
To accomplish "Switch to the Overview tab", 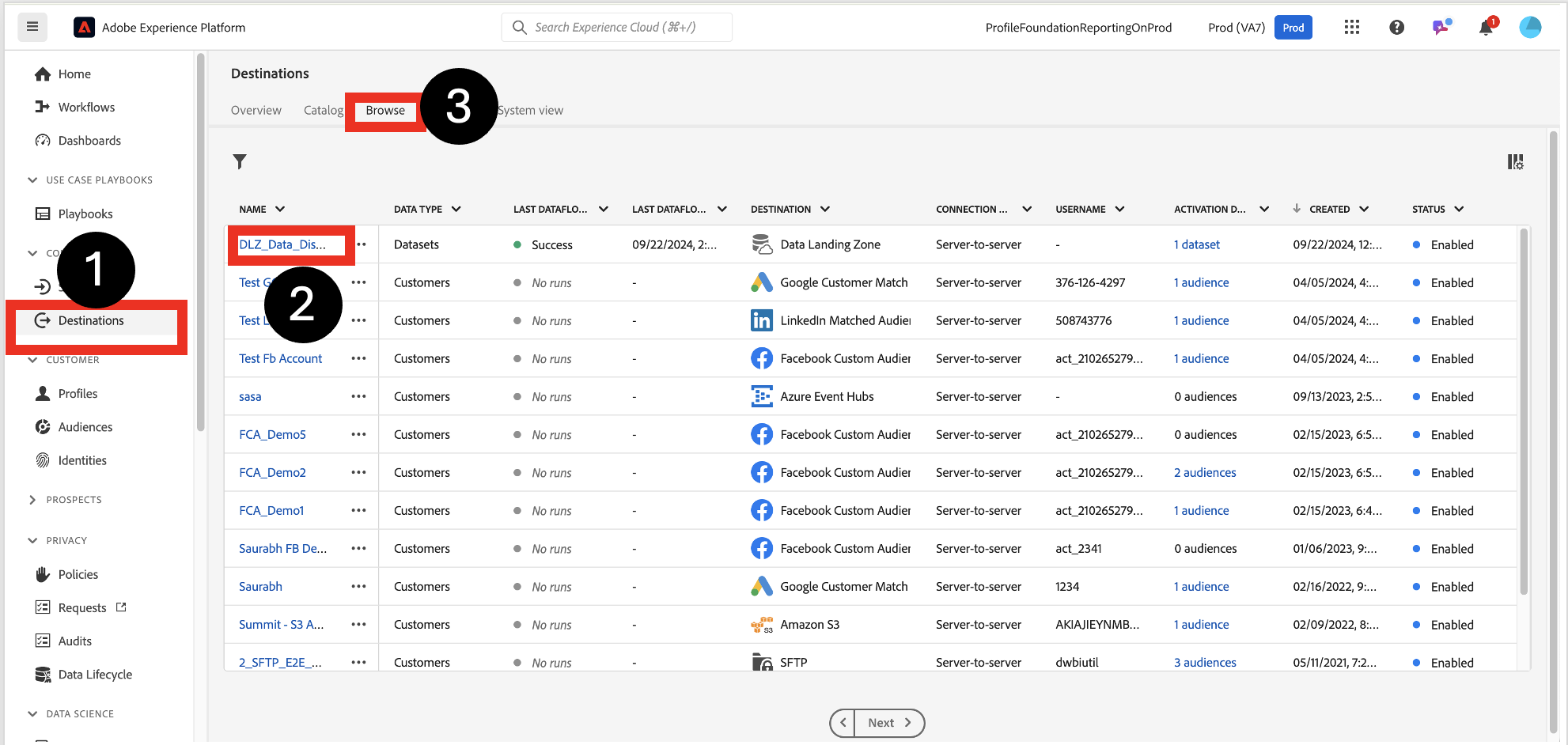I will 256,111.
